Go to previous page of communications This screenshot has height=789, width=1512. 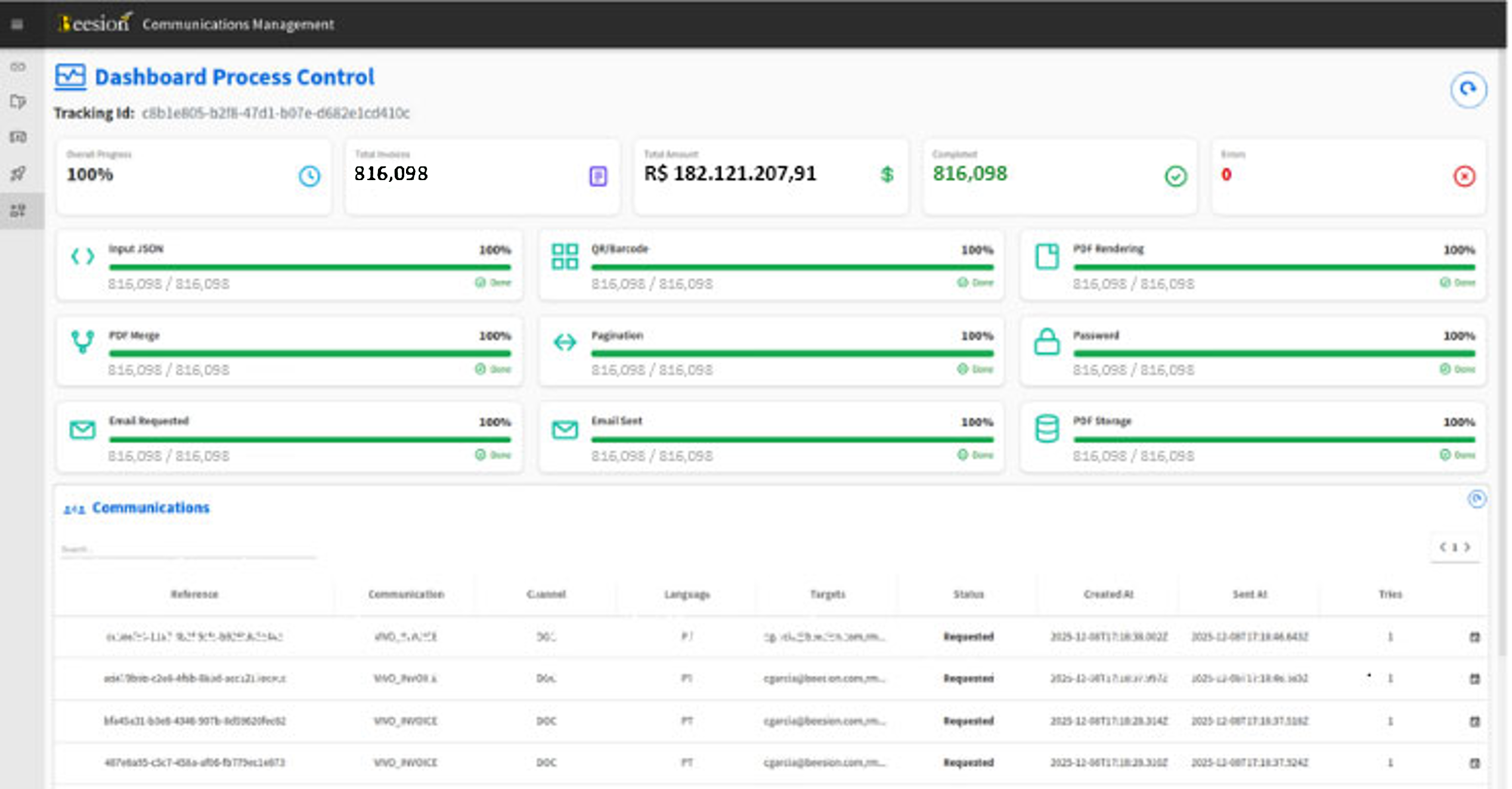1443,547
